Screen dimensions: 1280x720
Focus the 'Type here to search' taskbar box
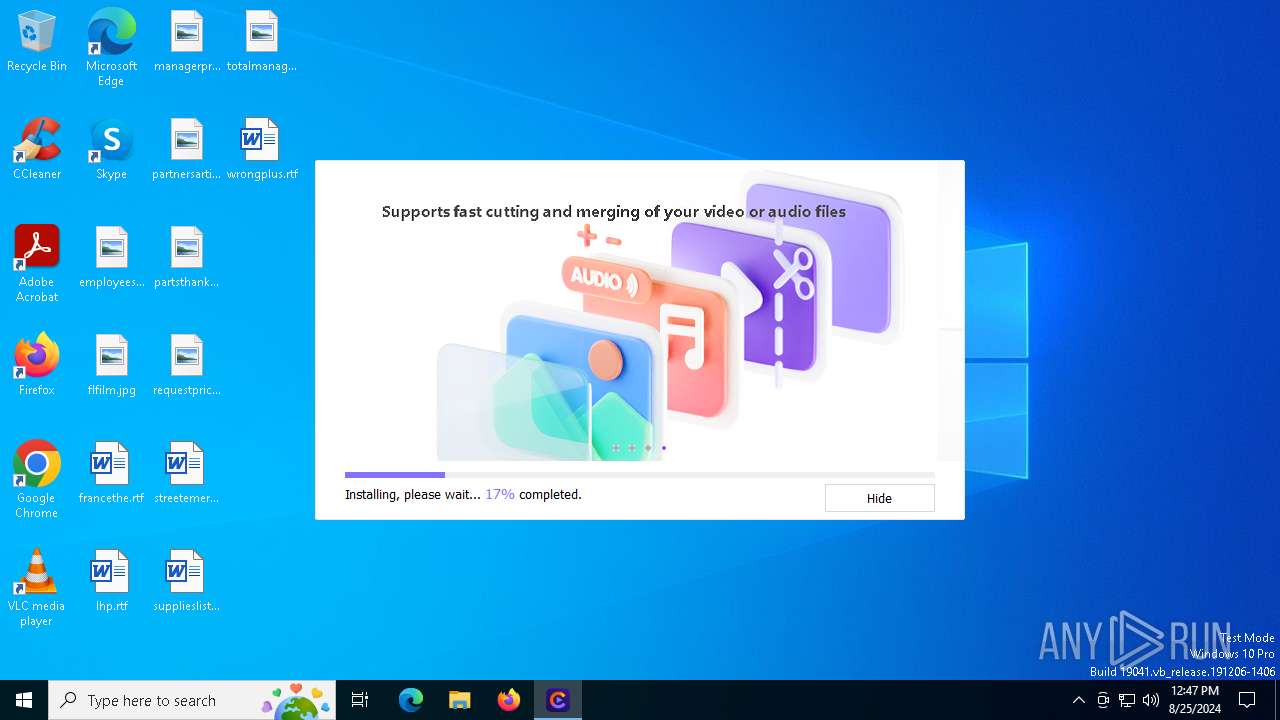(192, 700)
